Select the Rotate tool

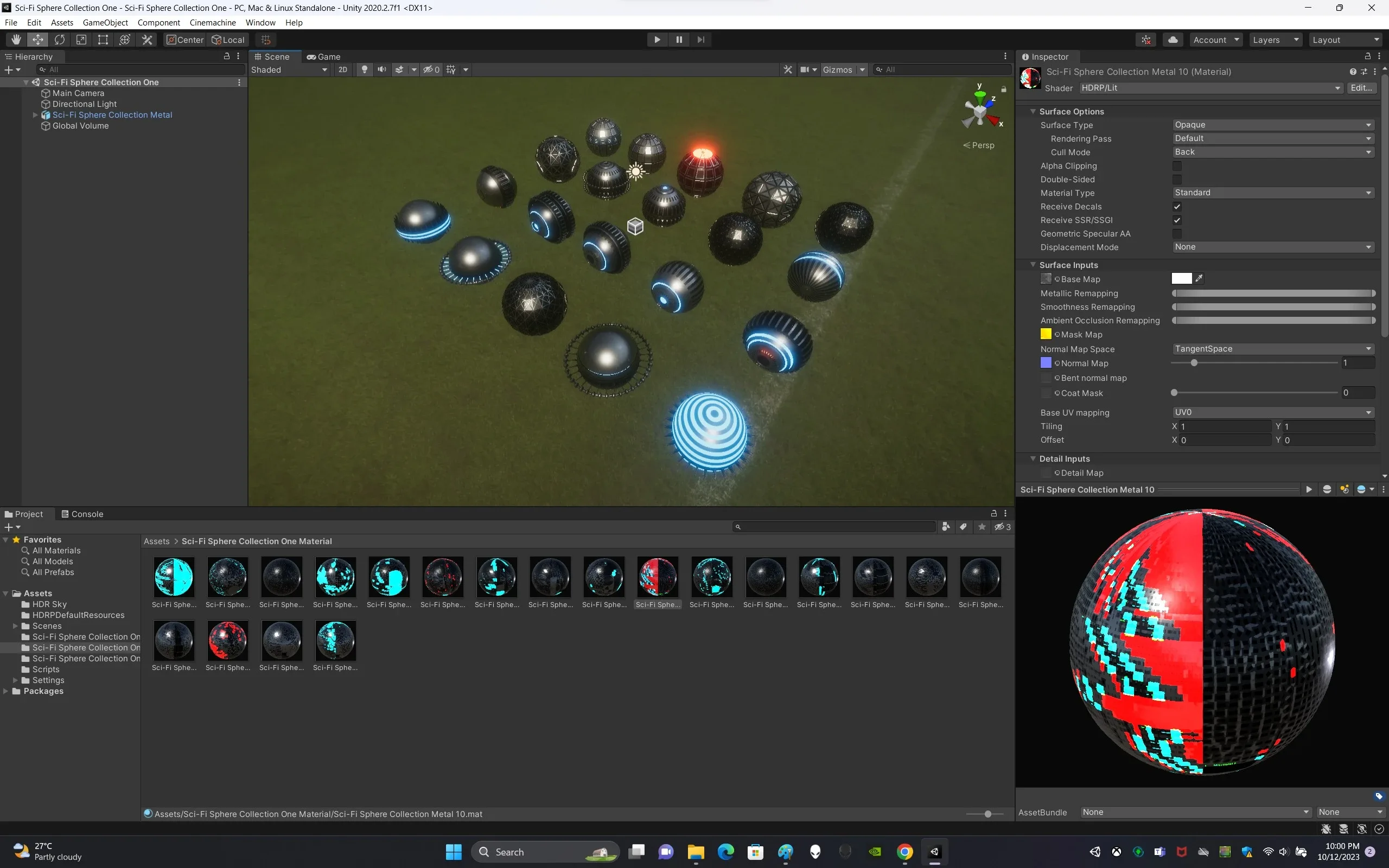pos(60,40)
